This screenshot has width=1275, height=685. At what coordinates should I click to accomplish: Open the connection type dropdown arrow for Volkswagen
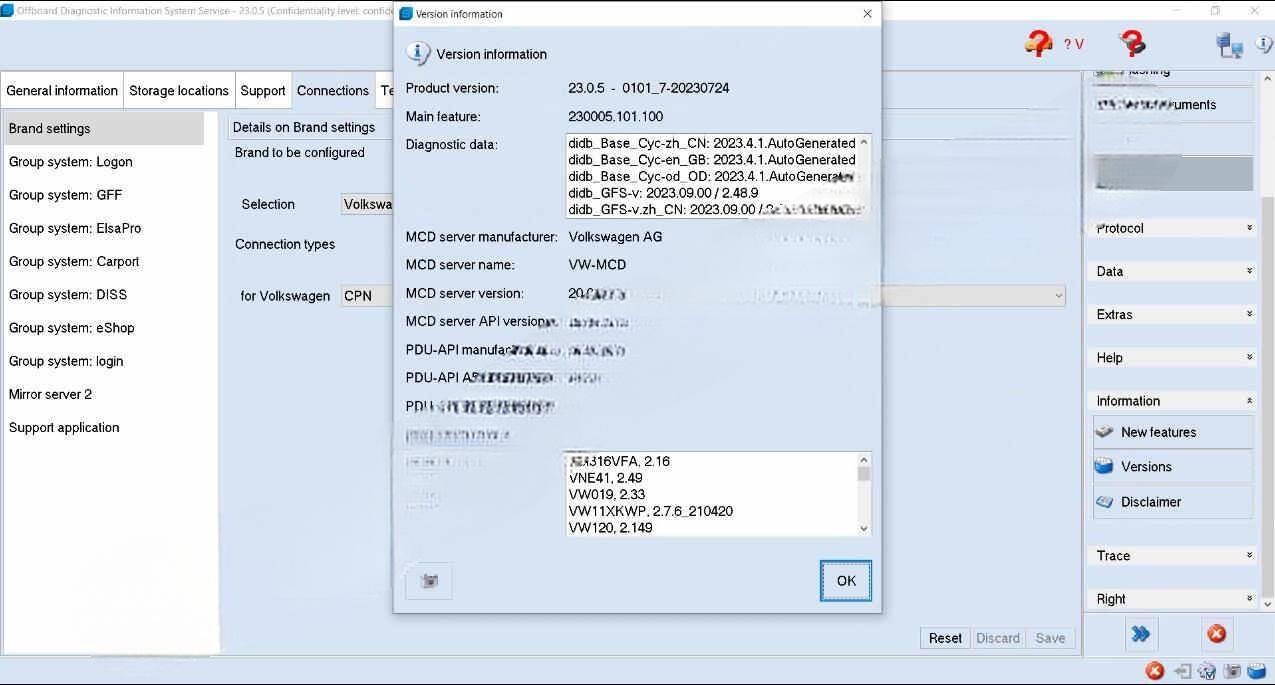(x=1058, y=296)
